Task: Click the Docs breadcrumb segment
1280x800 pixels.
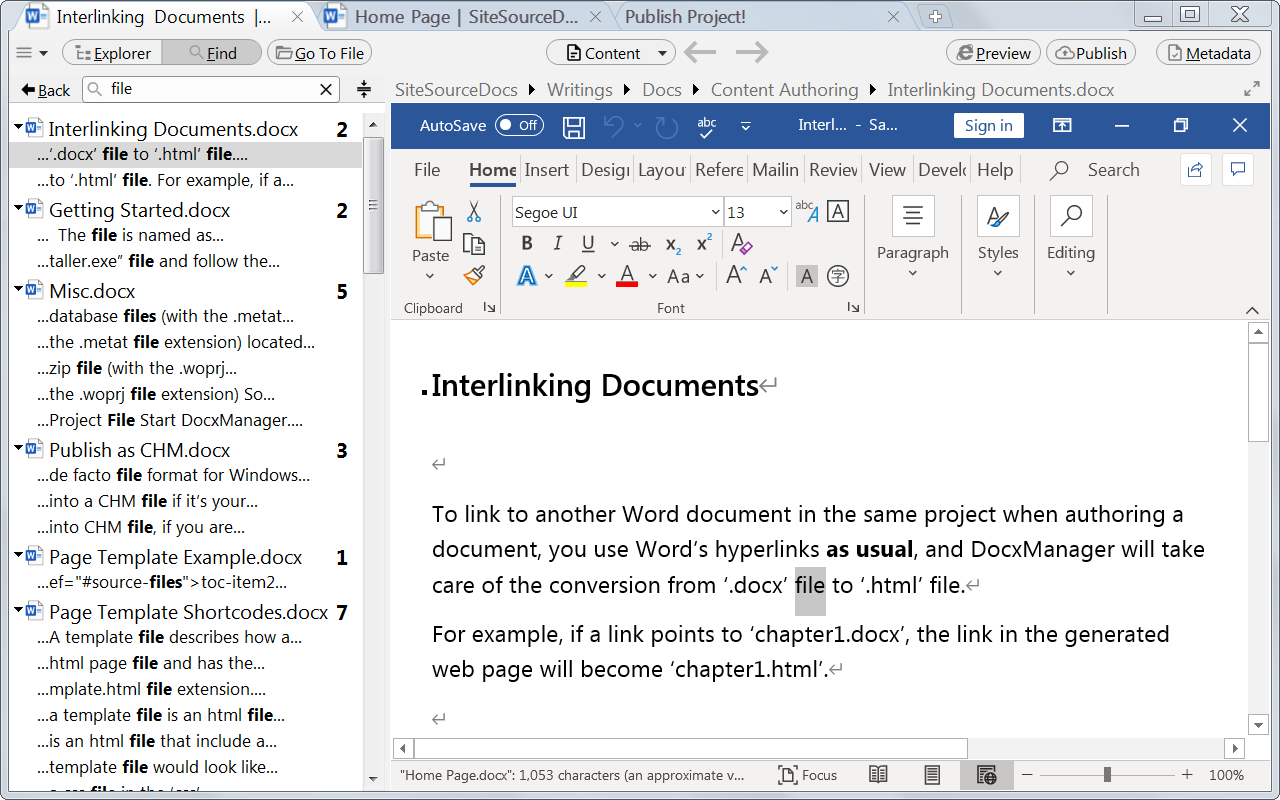Action: [662, 90]
